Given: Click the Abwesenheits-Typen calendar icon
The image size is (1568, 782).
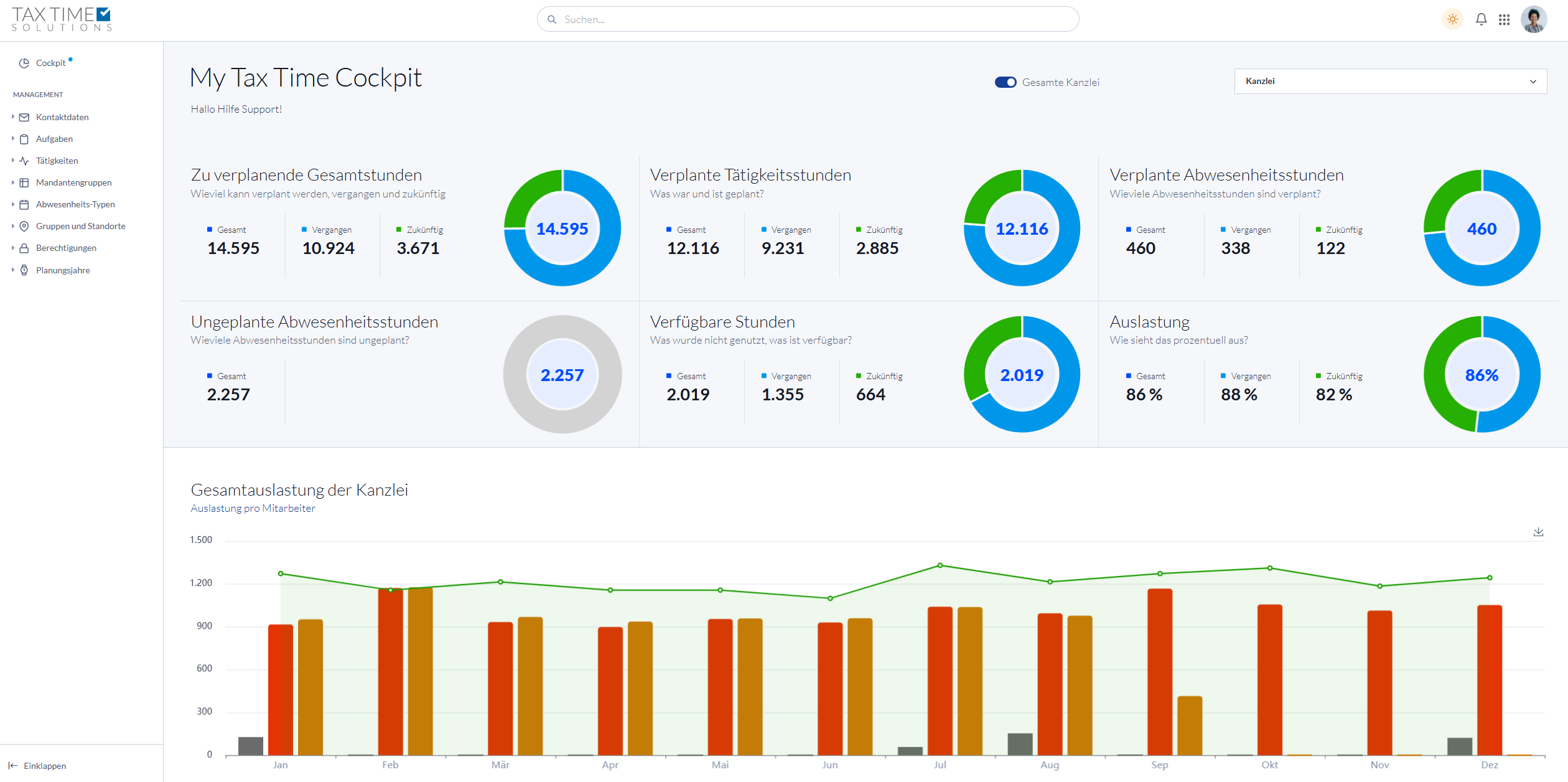Looking at the screenshot, I should (x=24, y=204).
